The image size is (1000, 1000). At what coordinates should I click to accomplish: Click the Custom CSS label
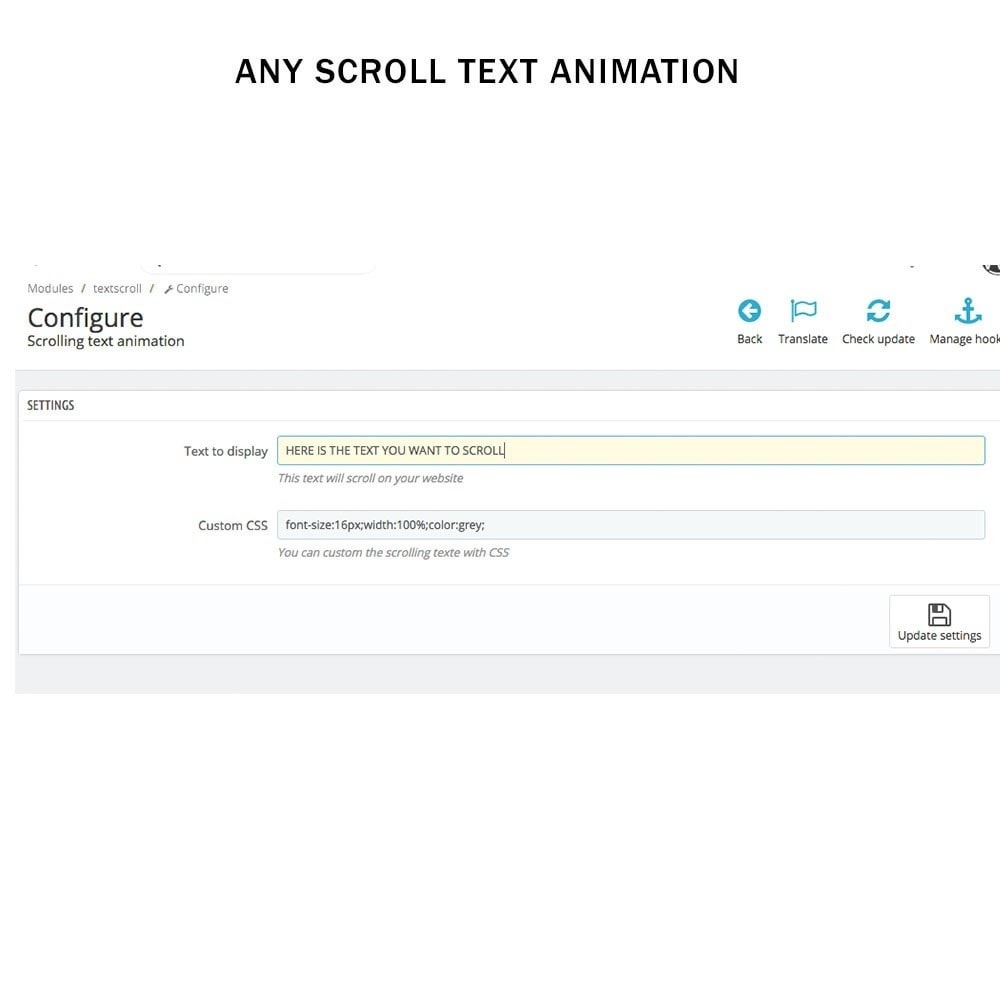(233, 526)
